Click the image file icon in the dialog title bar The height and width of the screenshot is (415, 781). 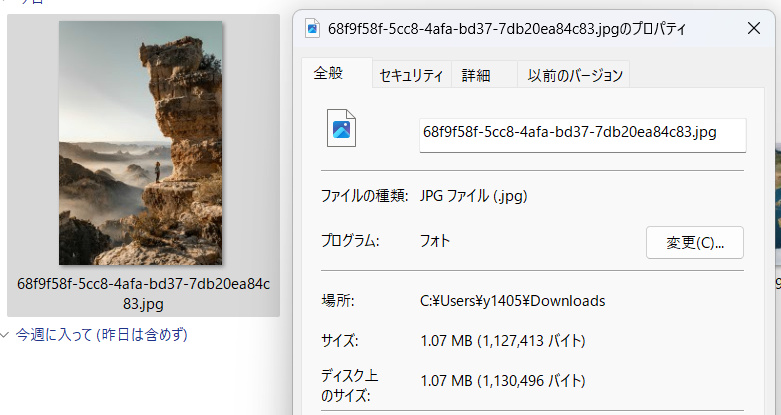312,29
